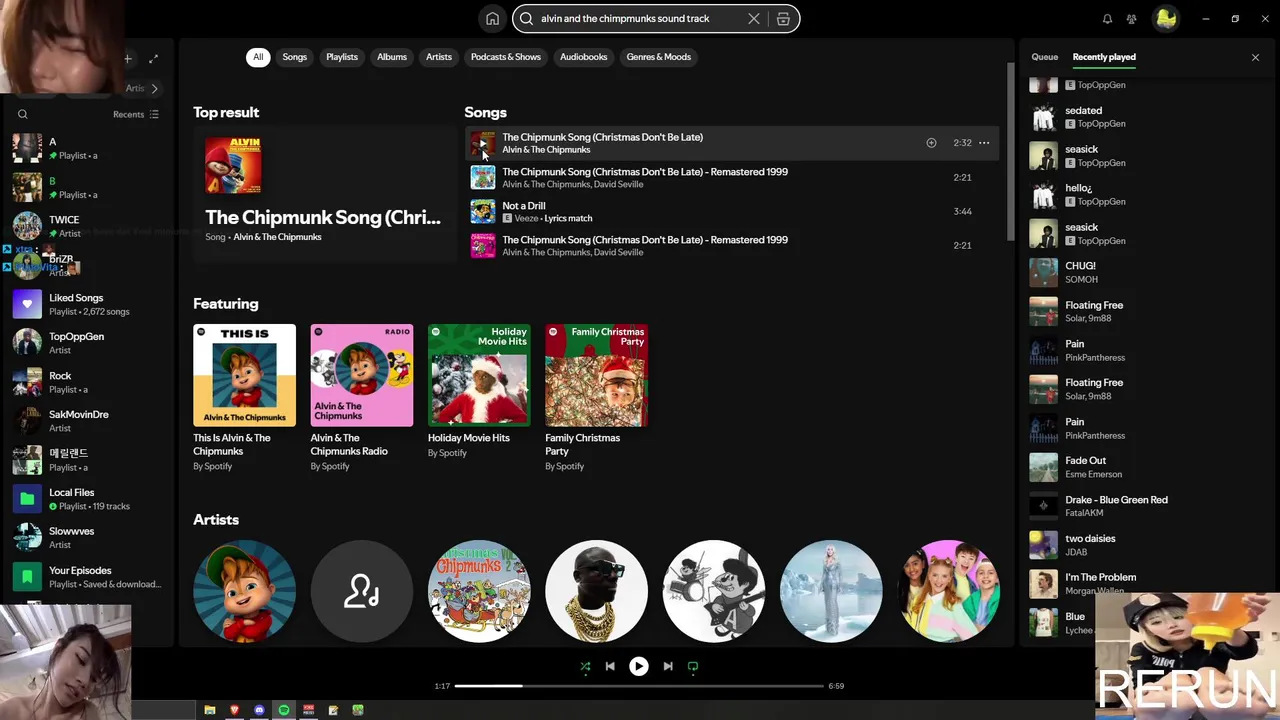Open the user profile avatar
Viewport: 1280px width, 720px height.
pyautogui.click(x=1165, y=18)
